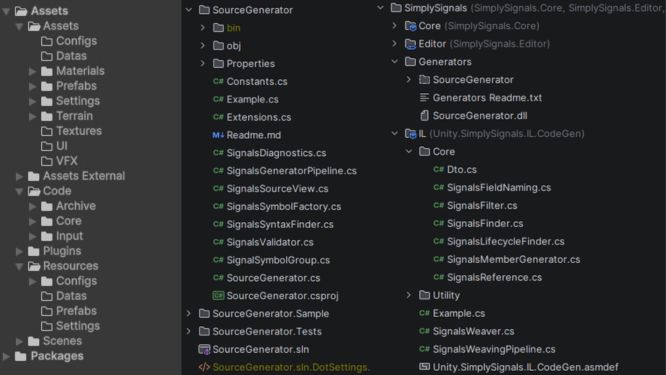Click the assembly folder icon for Core (SimplySignals.Core)
Screen dimensions: 666x375
[x=410, y=26]
